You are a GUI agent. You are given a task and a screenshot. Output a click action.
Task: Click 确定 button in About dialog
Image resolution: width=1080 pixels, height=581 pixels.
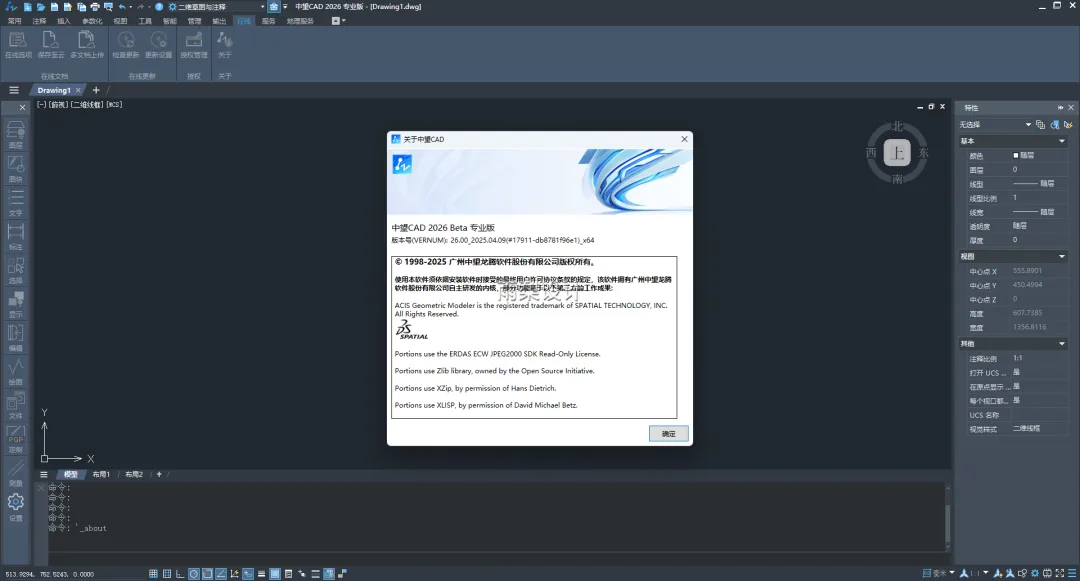coord(668,434)
